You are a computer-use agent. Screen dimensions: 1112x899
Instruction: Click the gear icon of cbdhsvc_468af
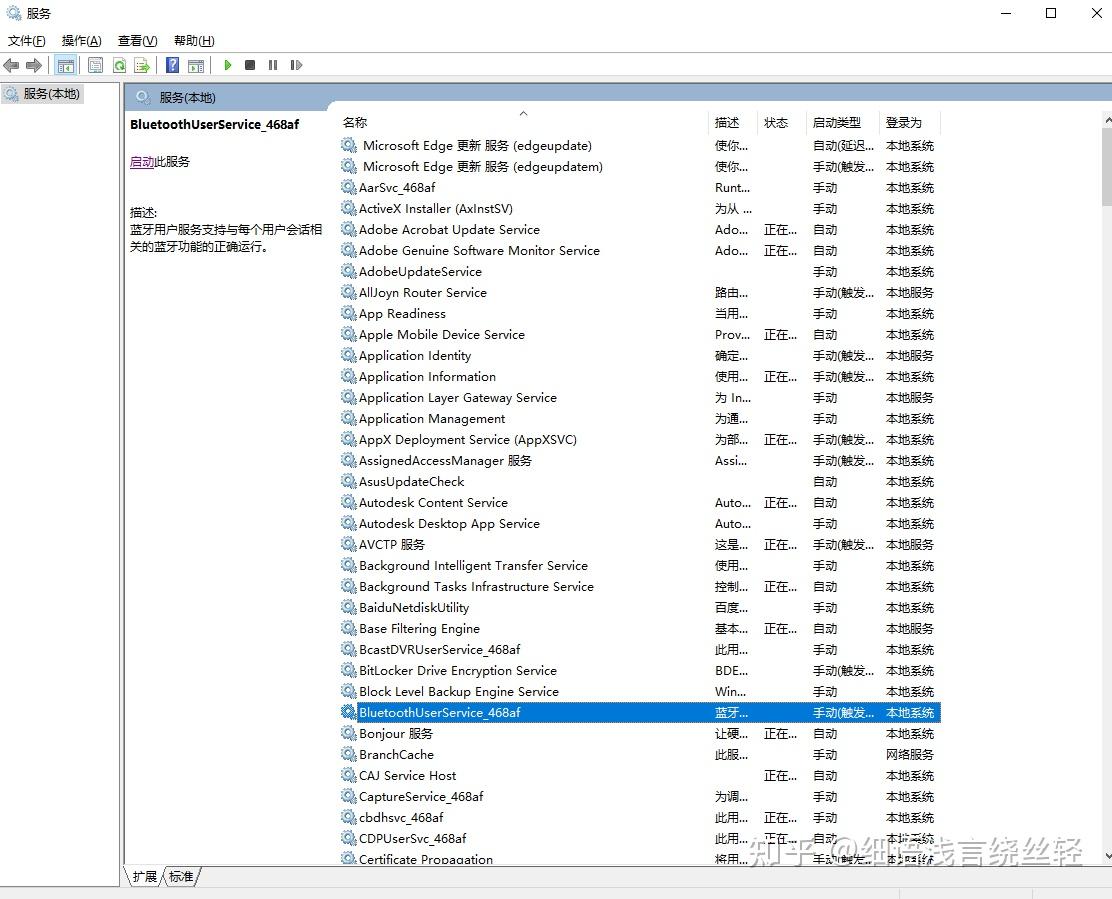348,817
